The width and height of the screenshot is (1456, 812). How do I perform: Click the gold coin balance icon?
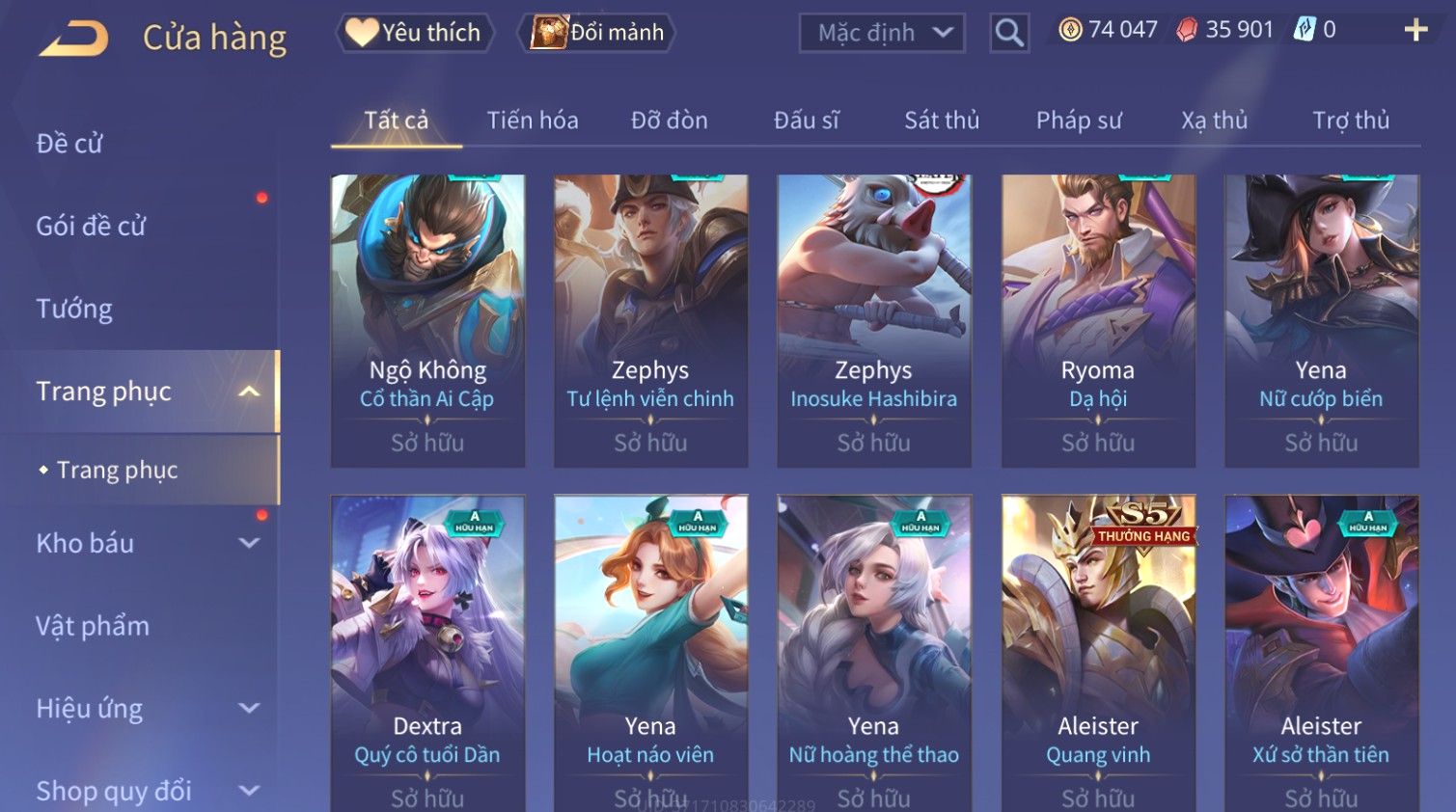1070,30
